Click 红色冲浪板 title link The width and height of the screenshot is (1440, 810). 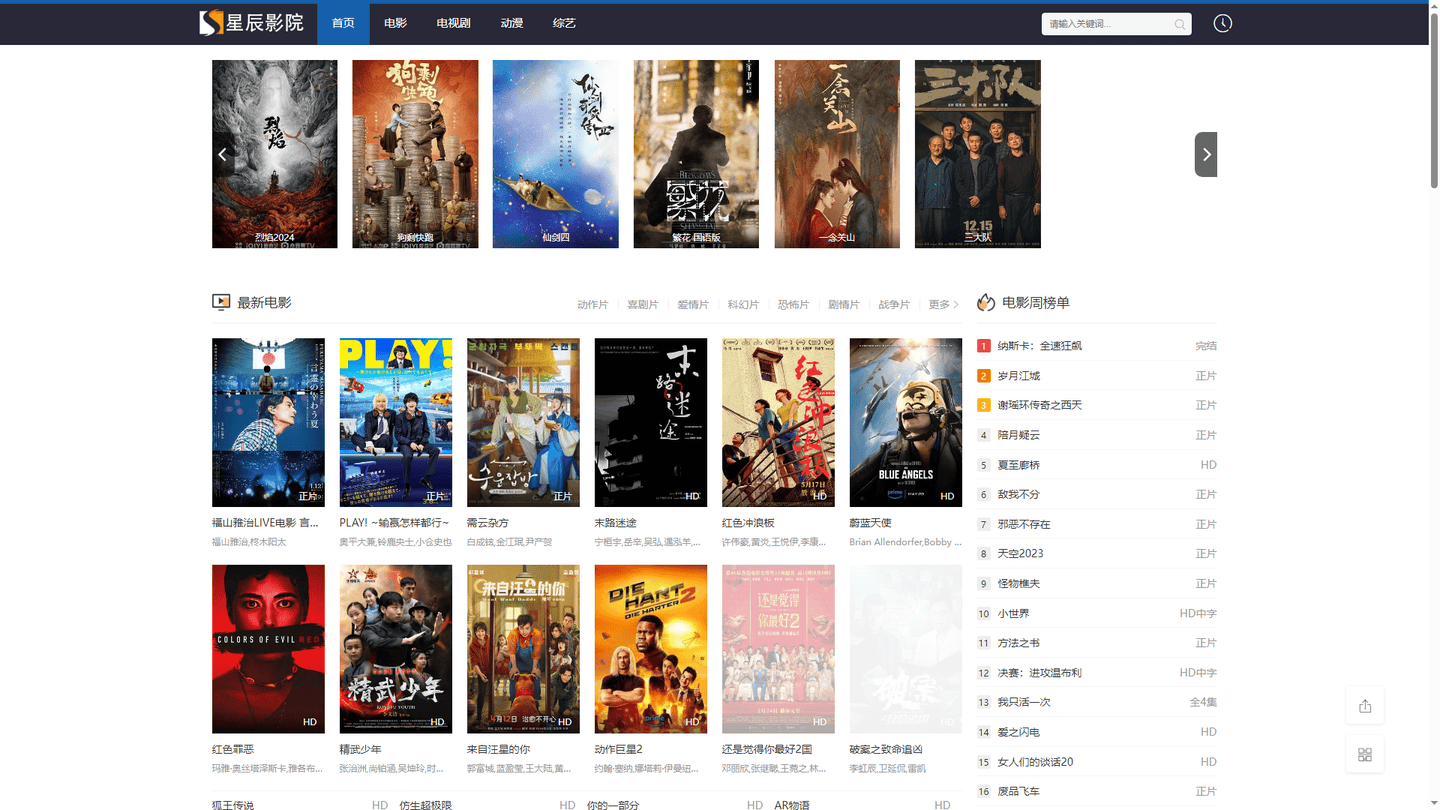(748, 523)
